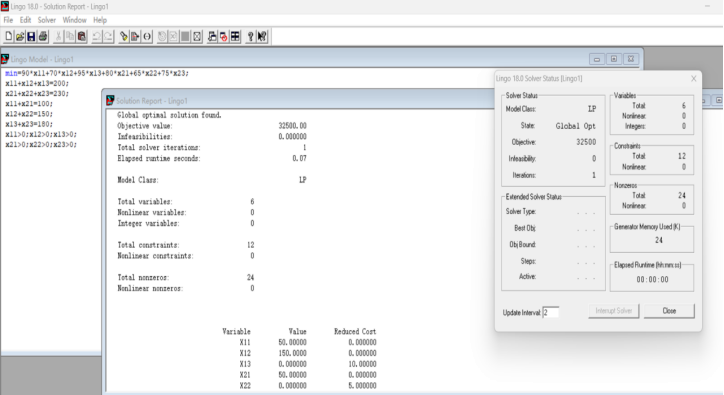
Task: Click the Send To Back window icon
Action: (212, 36)
